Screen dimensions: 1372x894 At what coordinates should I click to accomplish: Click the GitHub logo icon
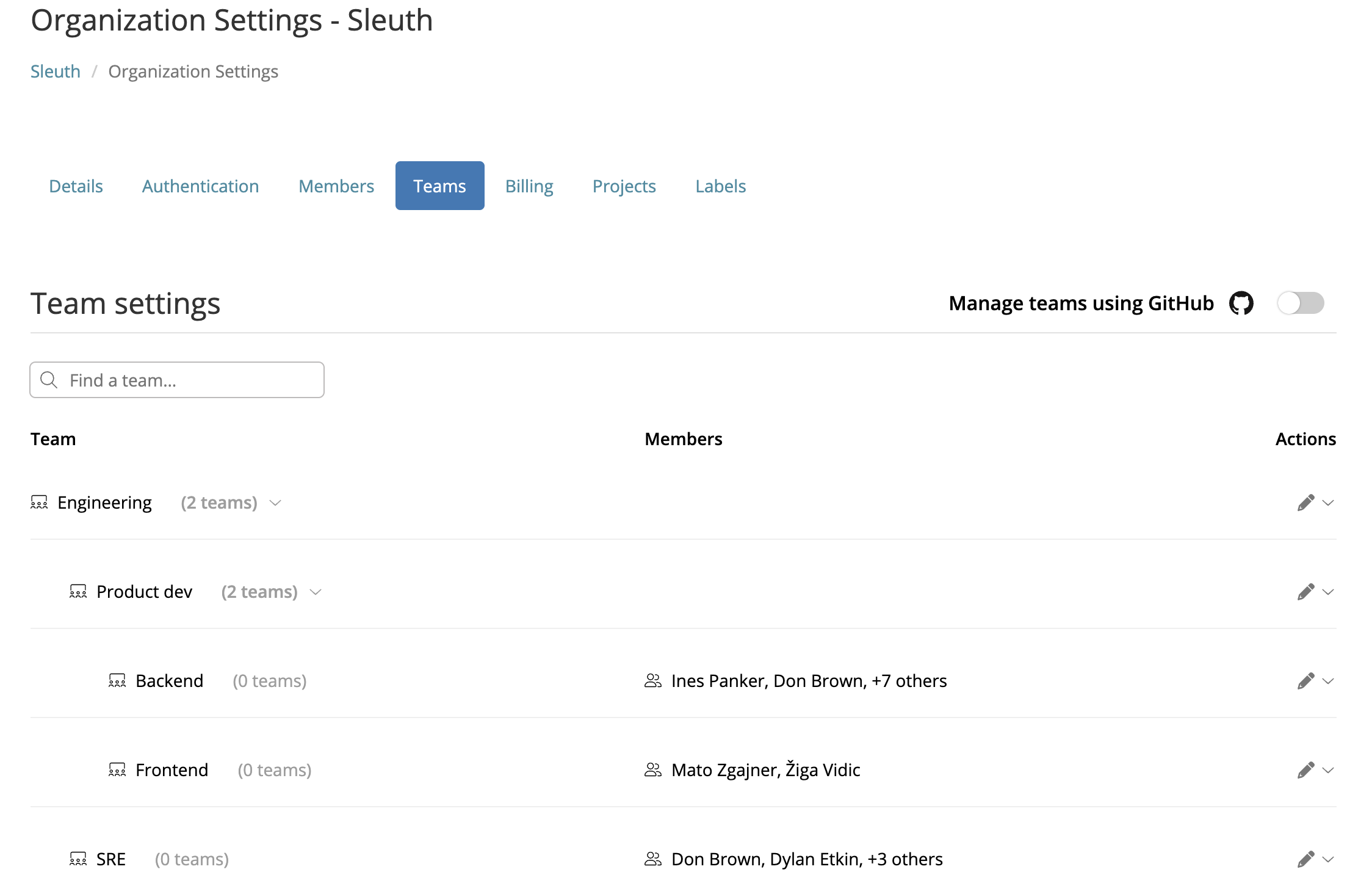coord(1241,303)
